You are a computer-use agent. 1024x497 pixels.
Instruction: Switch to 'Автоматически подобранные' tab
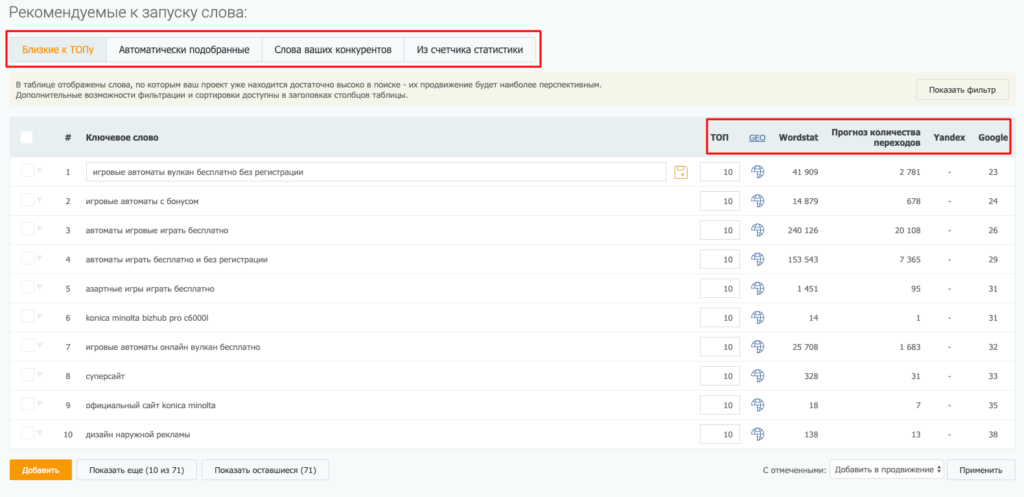click(184, 50)
